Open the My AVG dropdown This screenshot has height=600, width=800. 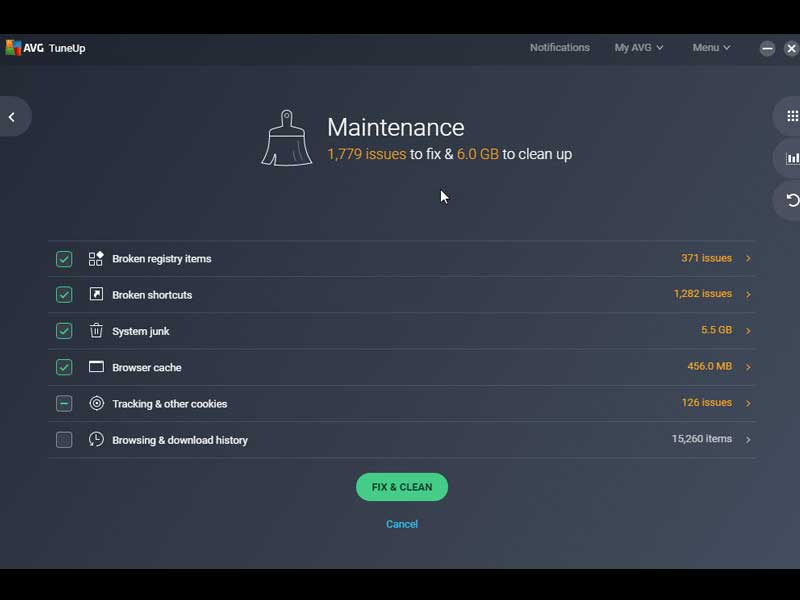coord(638,48)
